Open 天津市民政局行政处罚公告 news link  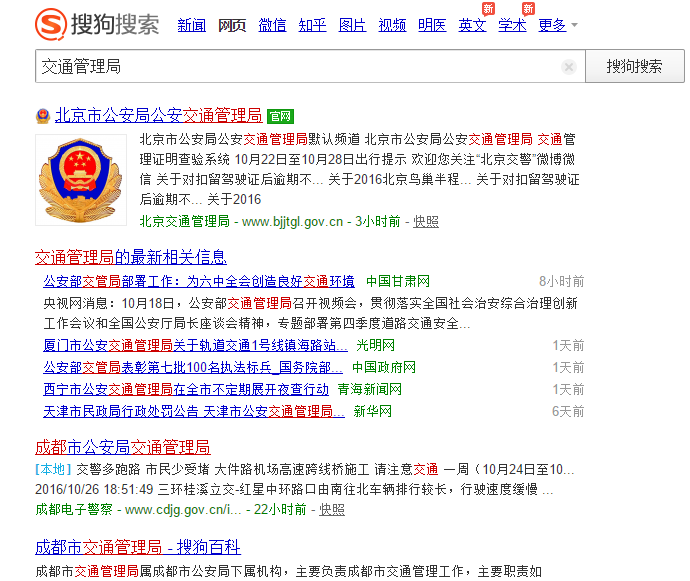coord(194,412)
